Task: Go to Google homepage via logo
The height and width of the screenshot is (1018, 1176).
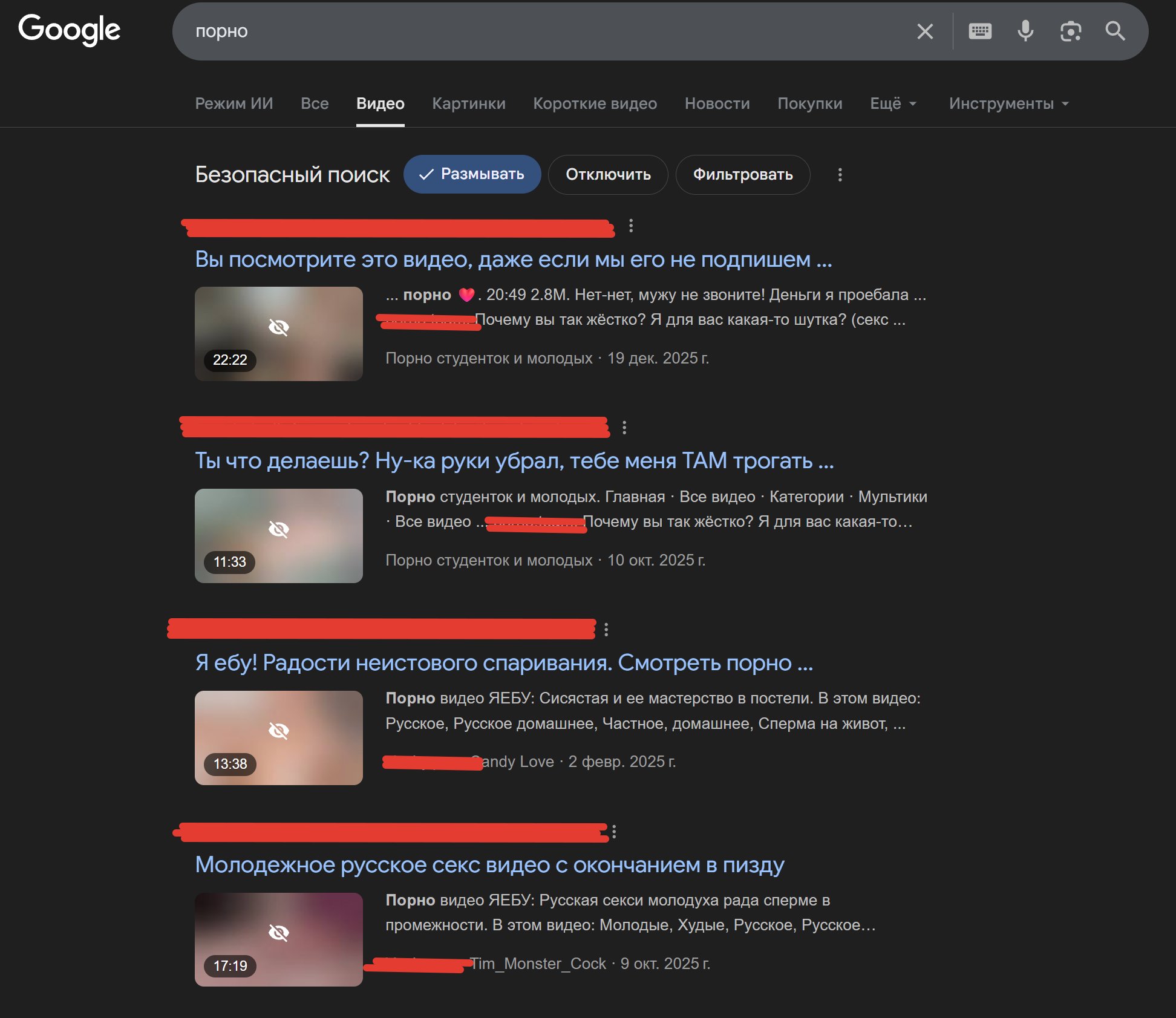Action: click(x=70, y=30)
